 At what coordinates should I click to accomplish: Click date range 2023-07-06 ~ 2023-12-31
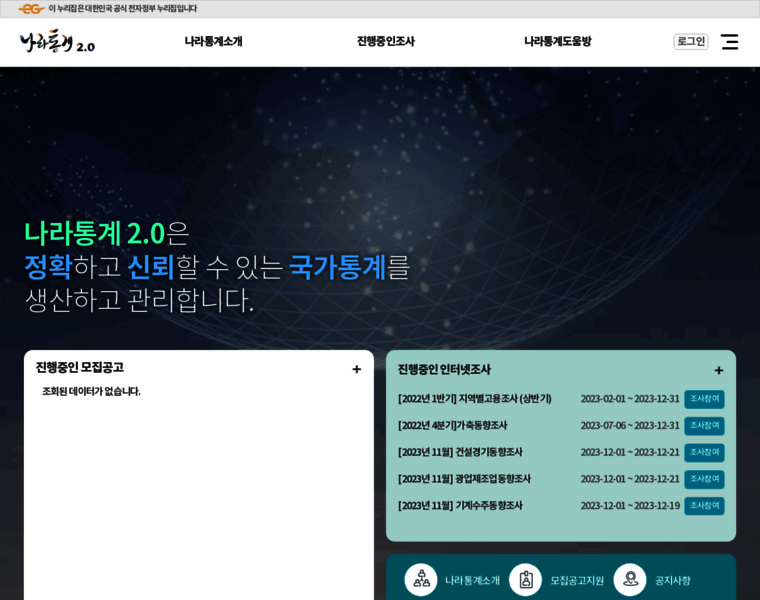point(630,426)
